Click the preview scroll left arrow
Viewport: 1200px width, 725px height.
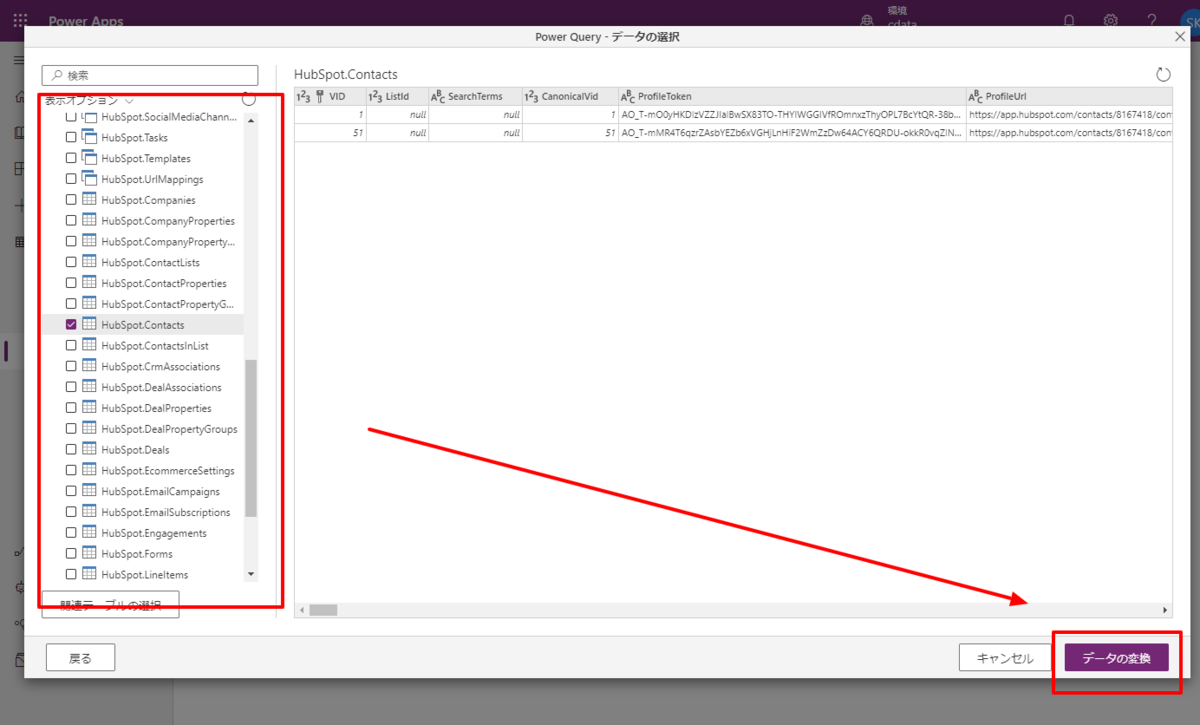[x=301, y=610]
